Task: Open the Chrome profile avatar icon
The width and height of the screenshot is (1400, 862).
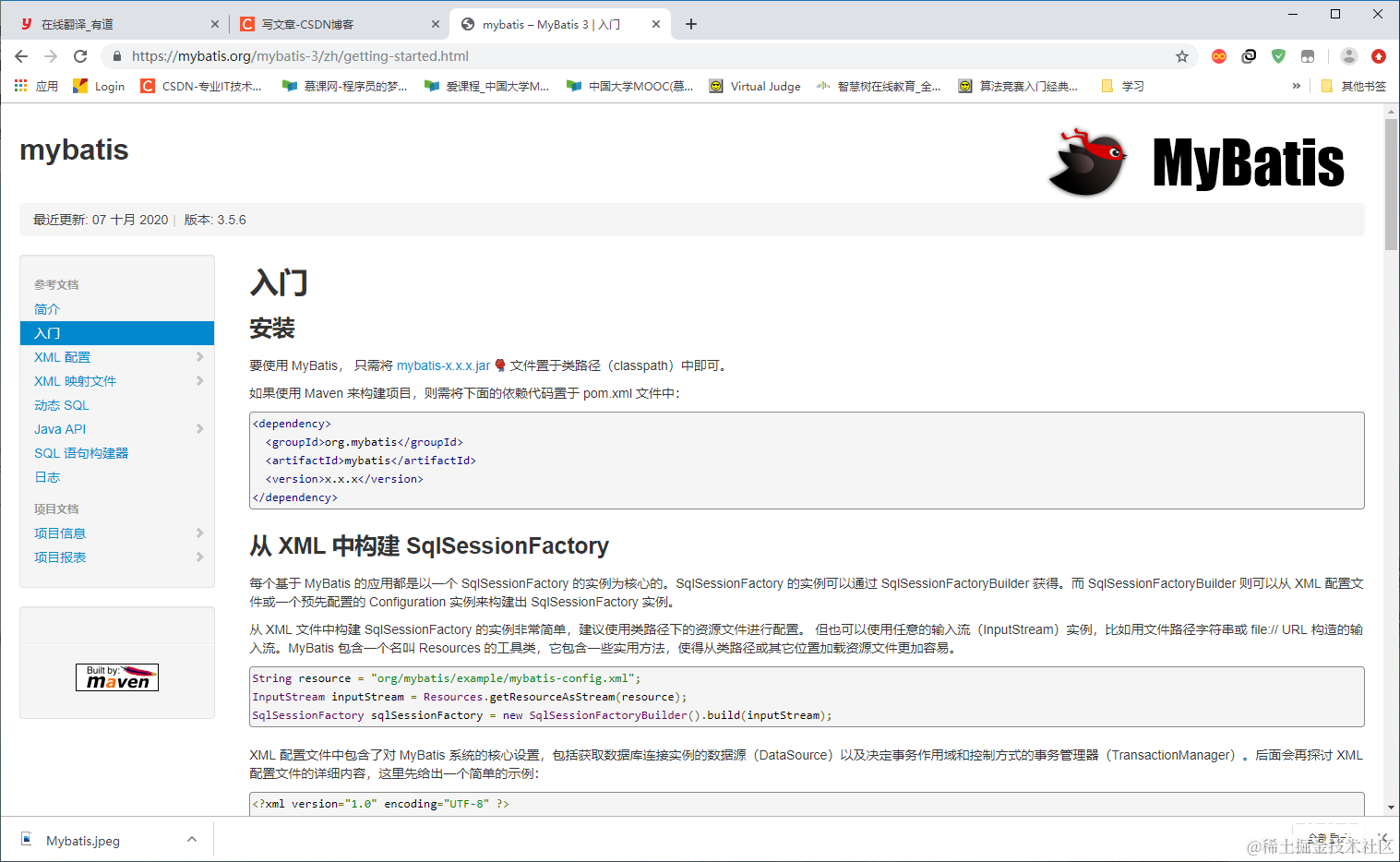Action: click(x=1348, y=56)
